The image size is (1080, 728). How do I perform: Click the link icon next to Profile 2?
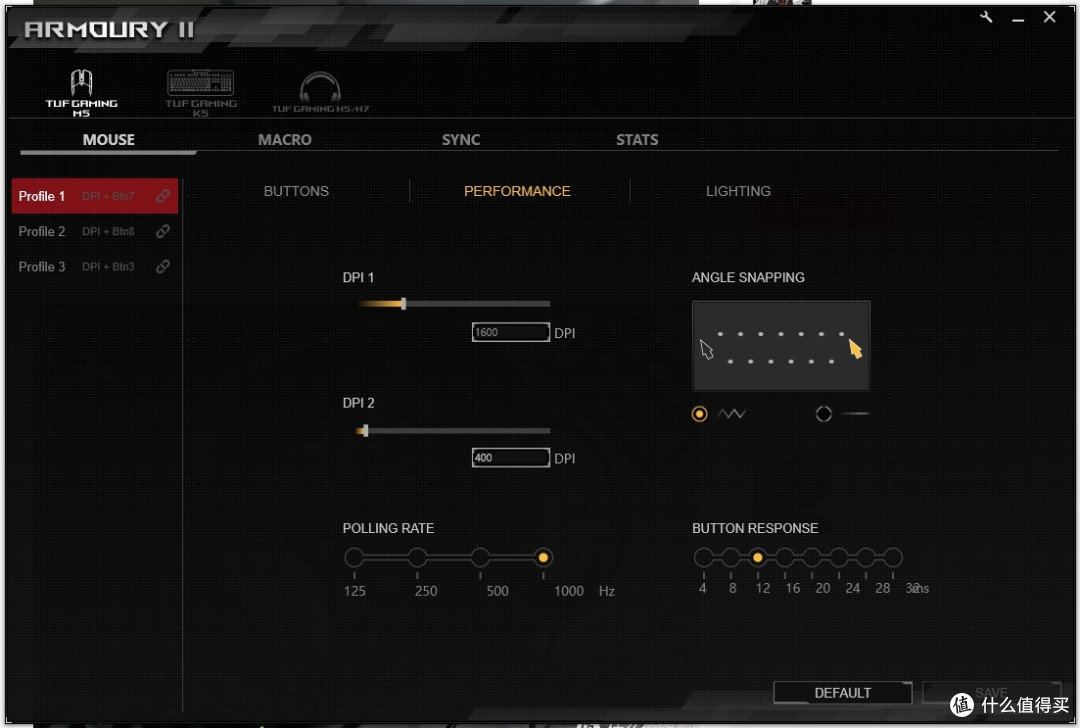(x=163, y=231)
